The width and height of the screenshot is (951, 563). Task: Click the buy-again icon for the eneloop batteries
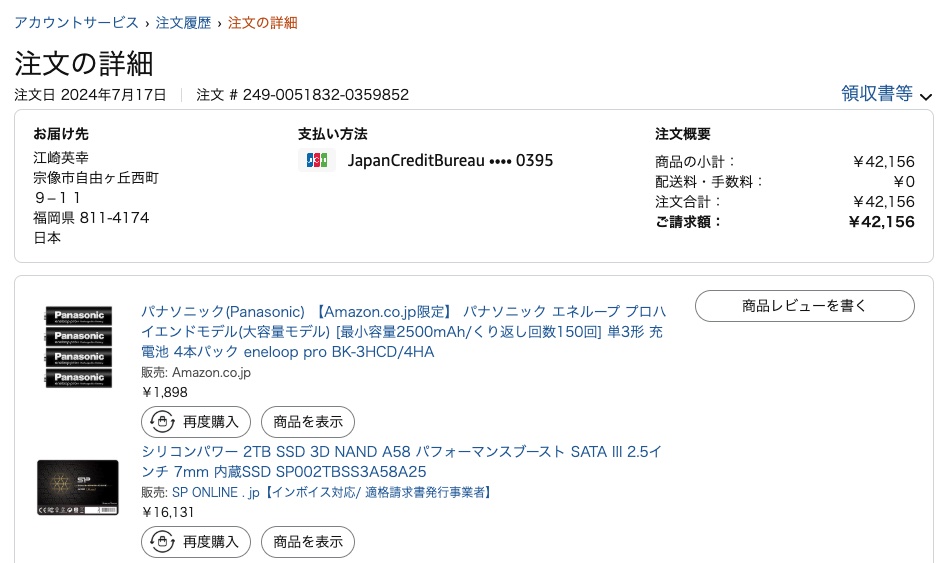coord(162,422)
